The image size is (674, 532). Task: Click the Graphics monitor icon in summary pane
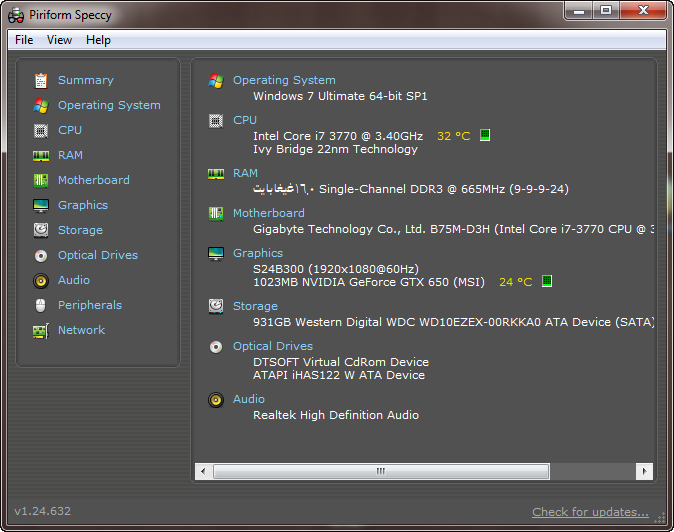pyautogui.click(x=216, y=254)
